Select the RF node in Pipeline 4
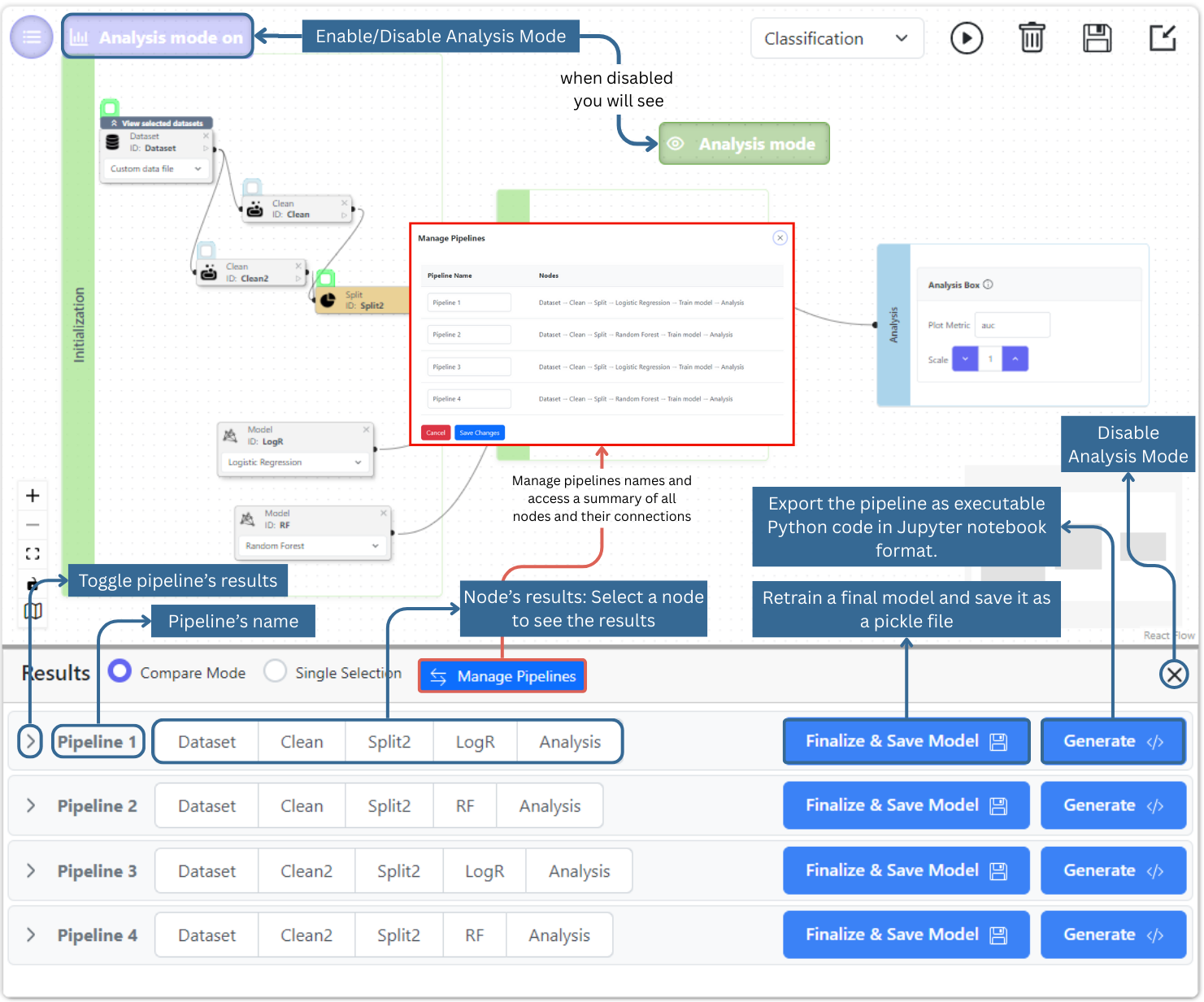 (x=474, y=935)
